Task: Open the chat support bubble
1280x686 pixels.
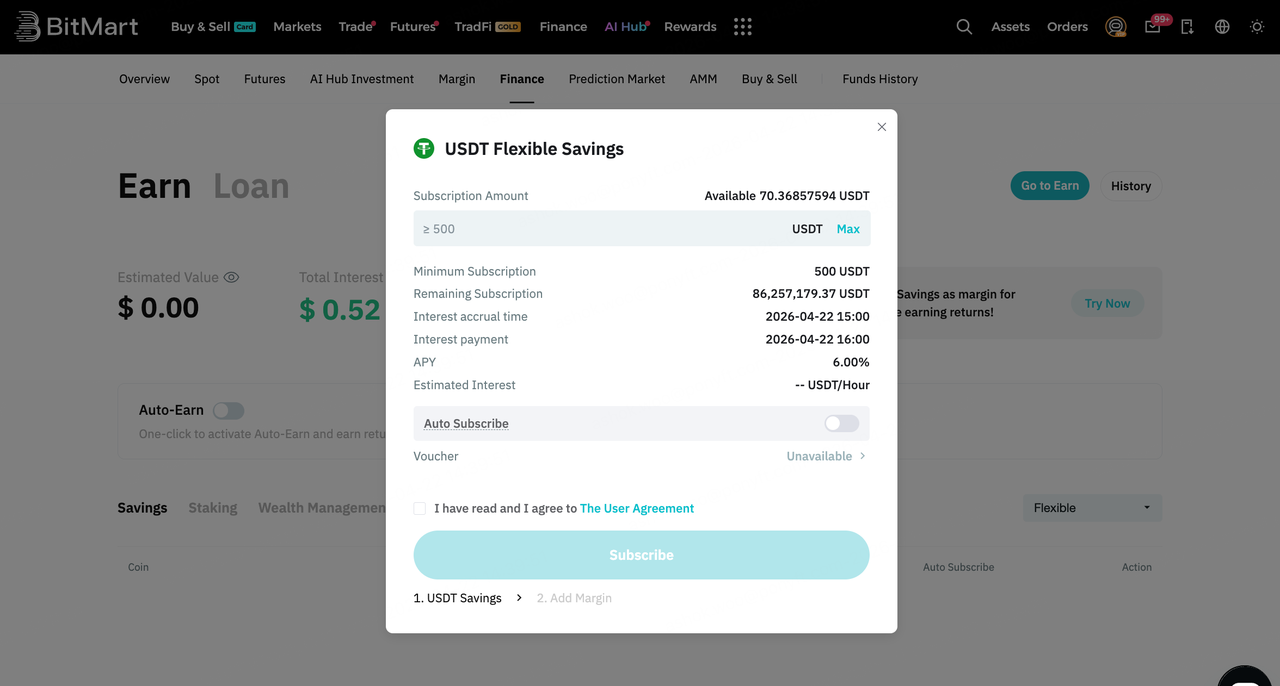Action: pyautogui.click(x=1245, y=677)
